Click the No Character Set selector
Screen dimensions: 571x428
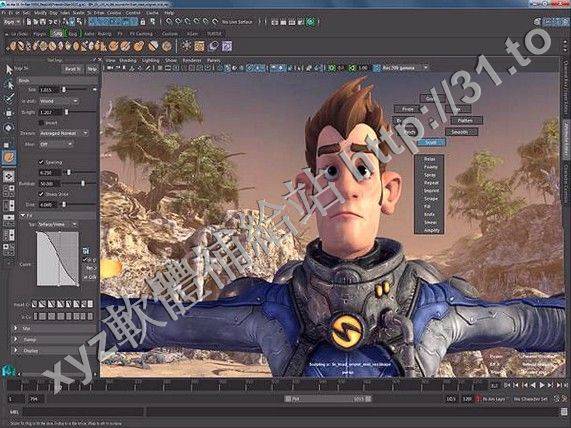click(x=530, y=399)
